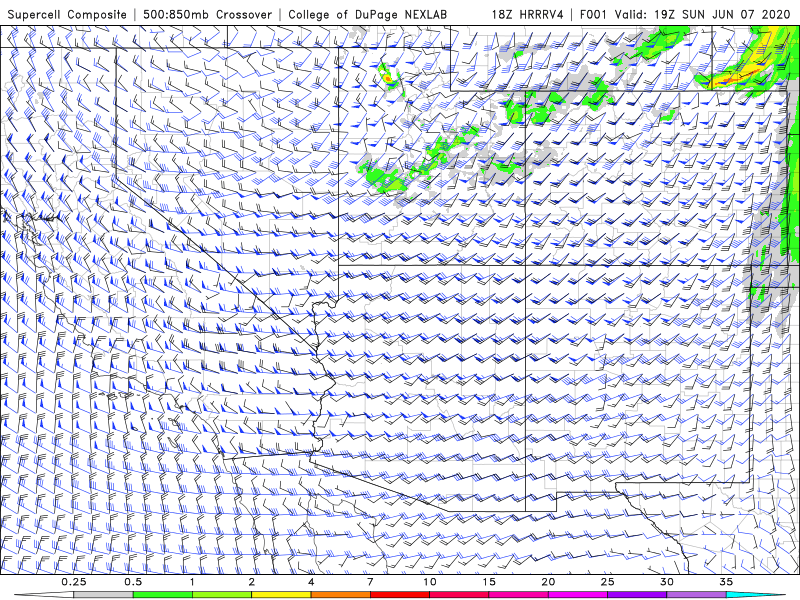Click the 'College of DuPage NEXLAB' label
The height and width of the screenshot is (600, 800).
pos(367,14)
